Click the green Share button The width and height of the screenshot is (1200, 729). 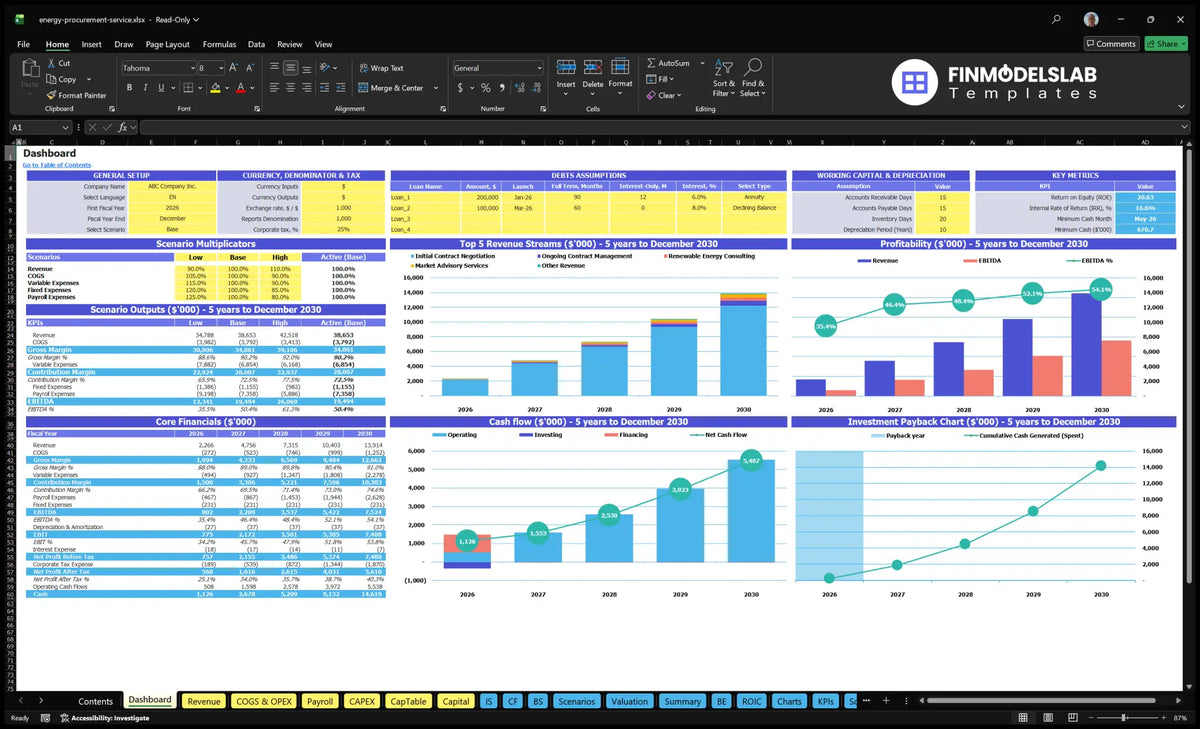tap(1164, 44)
